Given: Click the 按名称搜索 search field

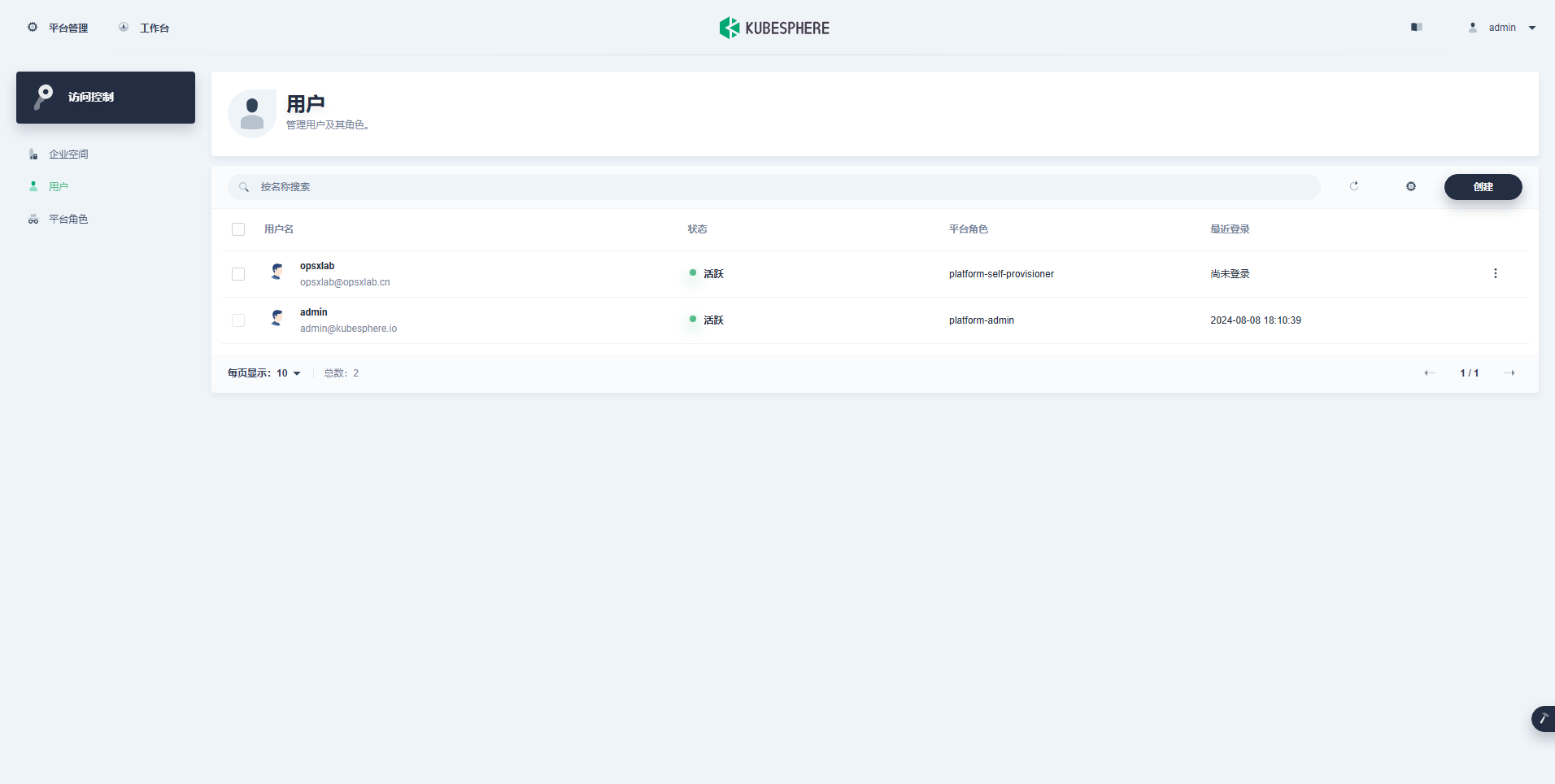Looking at the screenshot, I should (569, 186).
